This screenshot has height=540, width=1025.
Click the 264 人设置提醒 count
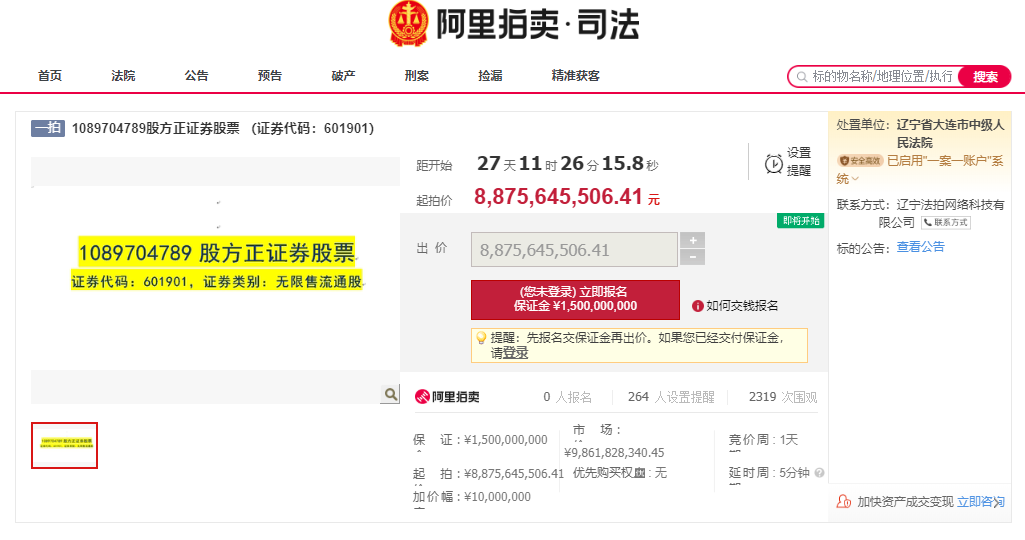671,397
